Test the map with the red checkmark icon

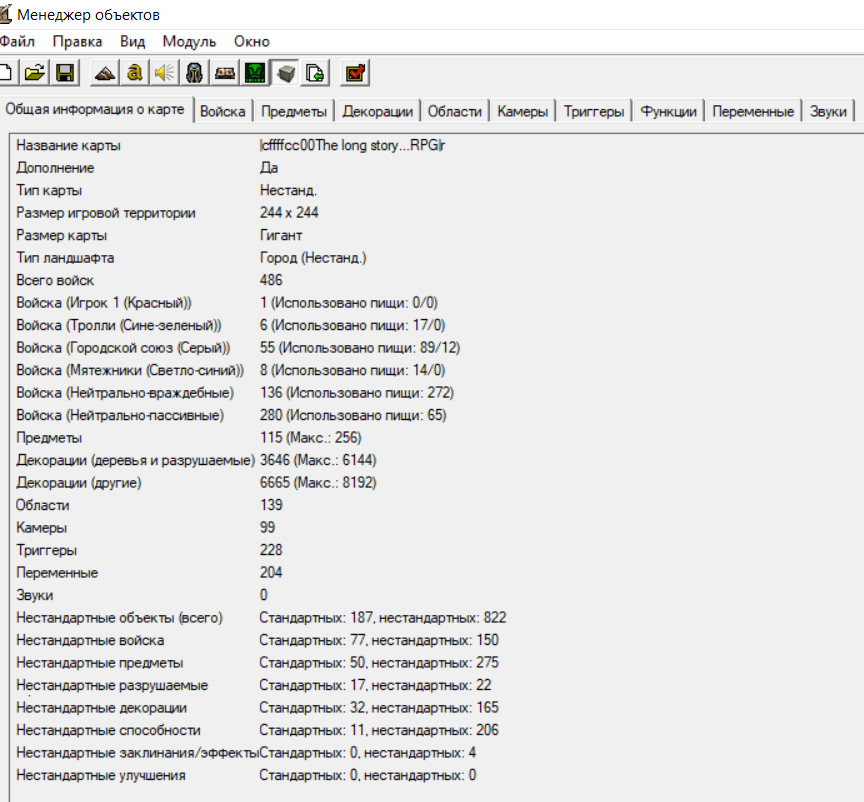[x=355, y=73]
